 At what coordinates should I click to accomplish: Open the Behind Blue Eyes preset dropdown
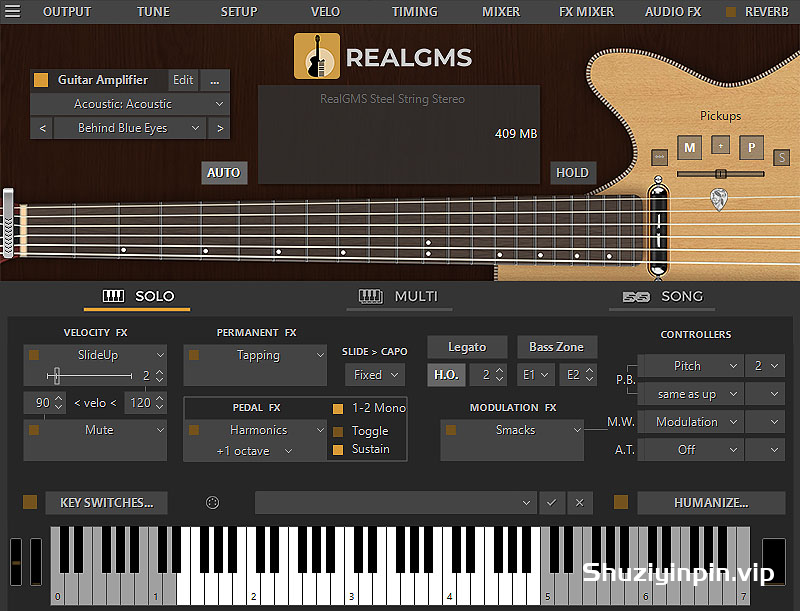click(130, 128)
